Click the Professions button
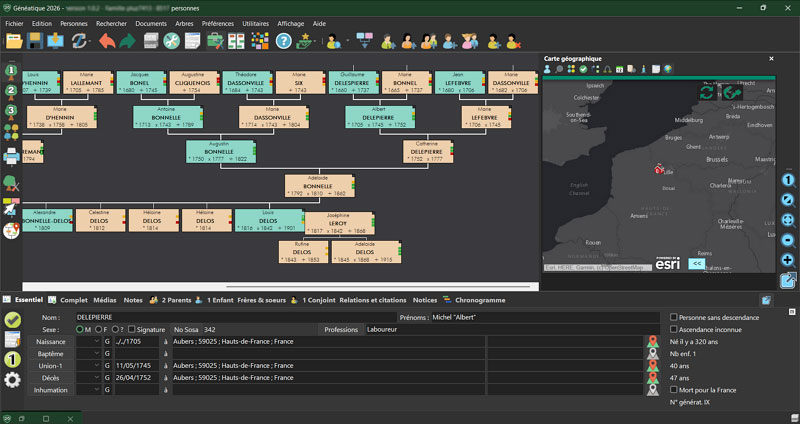The image size is (800, 424). 340,329
